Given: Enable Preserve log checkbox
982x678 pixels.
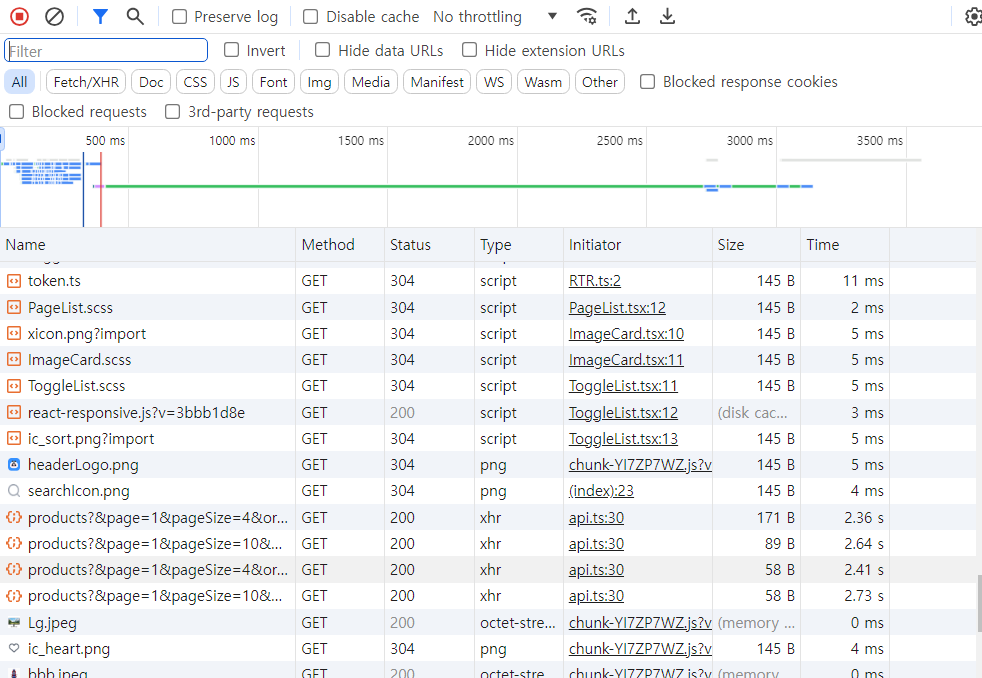Looking at the screenshot, I should [x=179, y=17].
